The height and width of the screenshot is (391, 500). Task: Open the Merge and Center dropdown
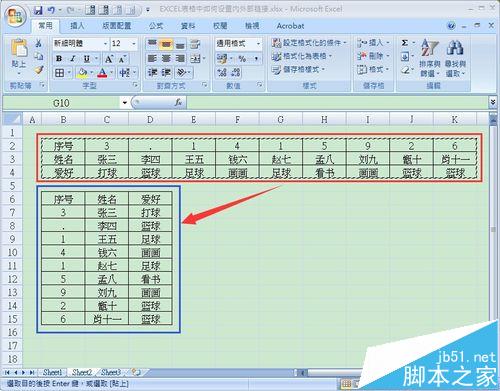(x=204, y=59)
